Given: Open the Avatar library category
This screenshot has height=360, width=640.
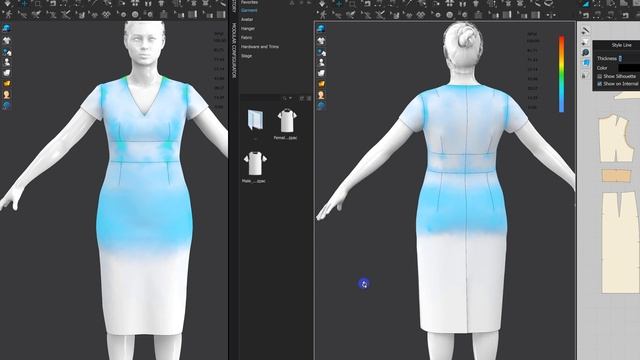Looking at the screenshot, I should click(247, 19).
